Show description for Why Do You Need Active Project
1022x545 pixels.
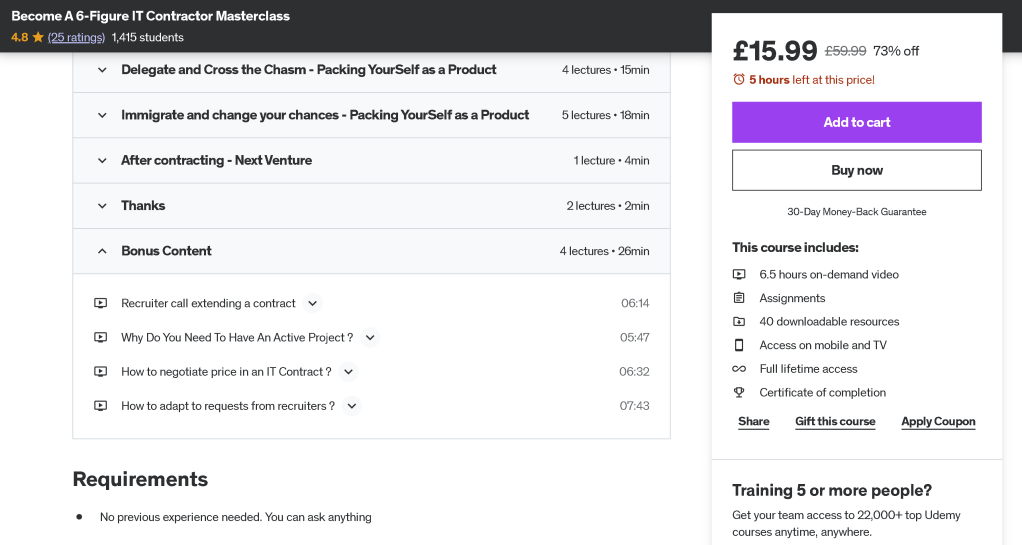(x=370, y=338)
